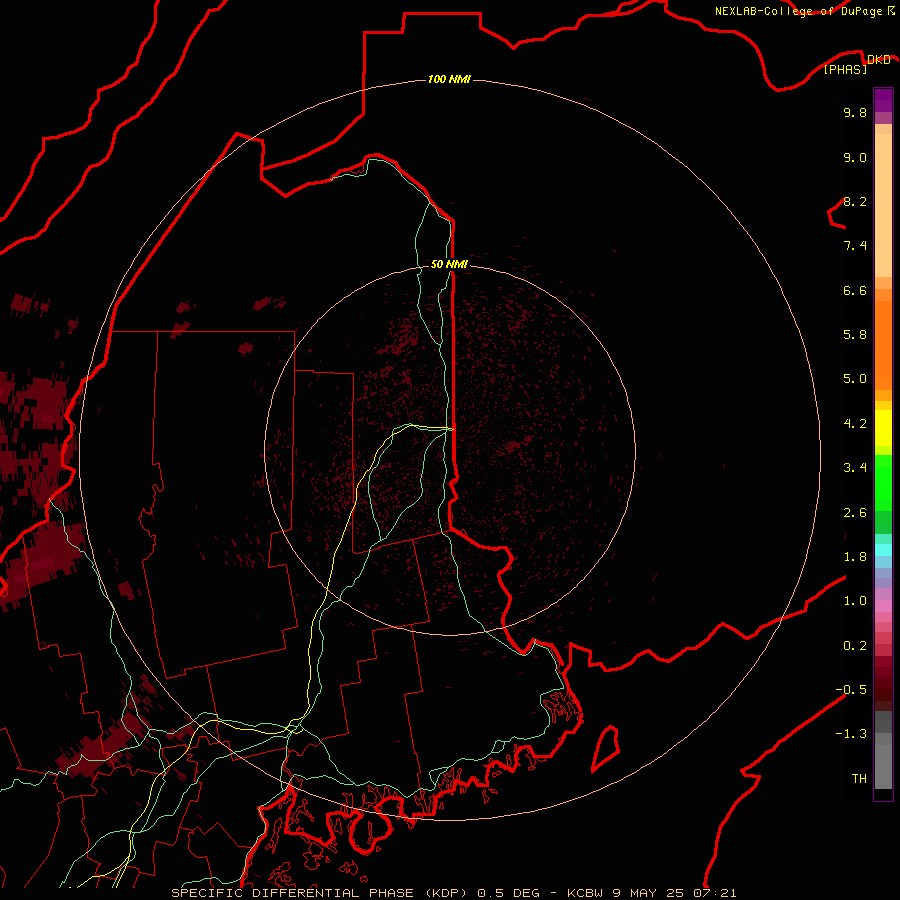Click the KCBW 9 MAY 25 07:21 timestamp
Viewport: 900px width, 900px height.
(x=651, y=893)
